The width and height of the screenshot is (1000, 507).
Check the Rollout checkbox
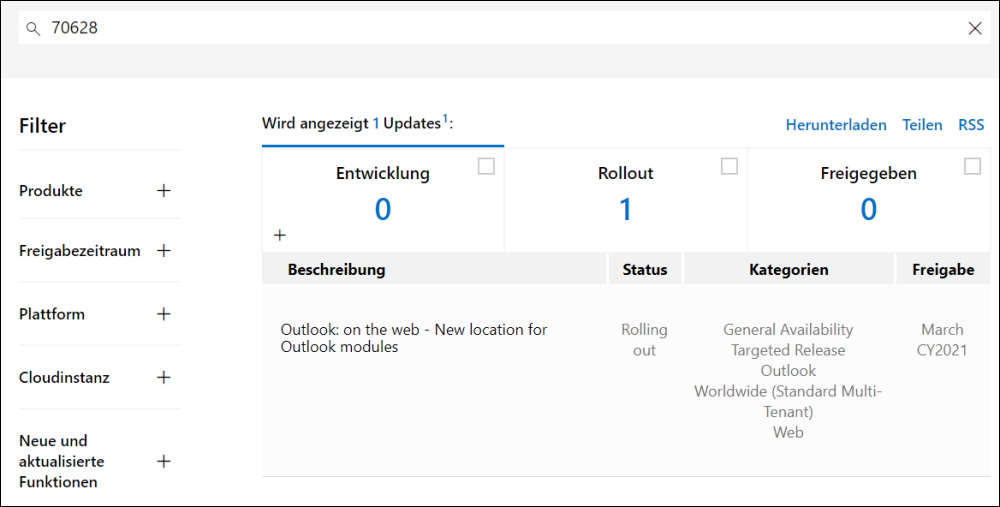pyautogui.click(x=729, y=166)
